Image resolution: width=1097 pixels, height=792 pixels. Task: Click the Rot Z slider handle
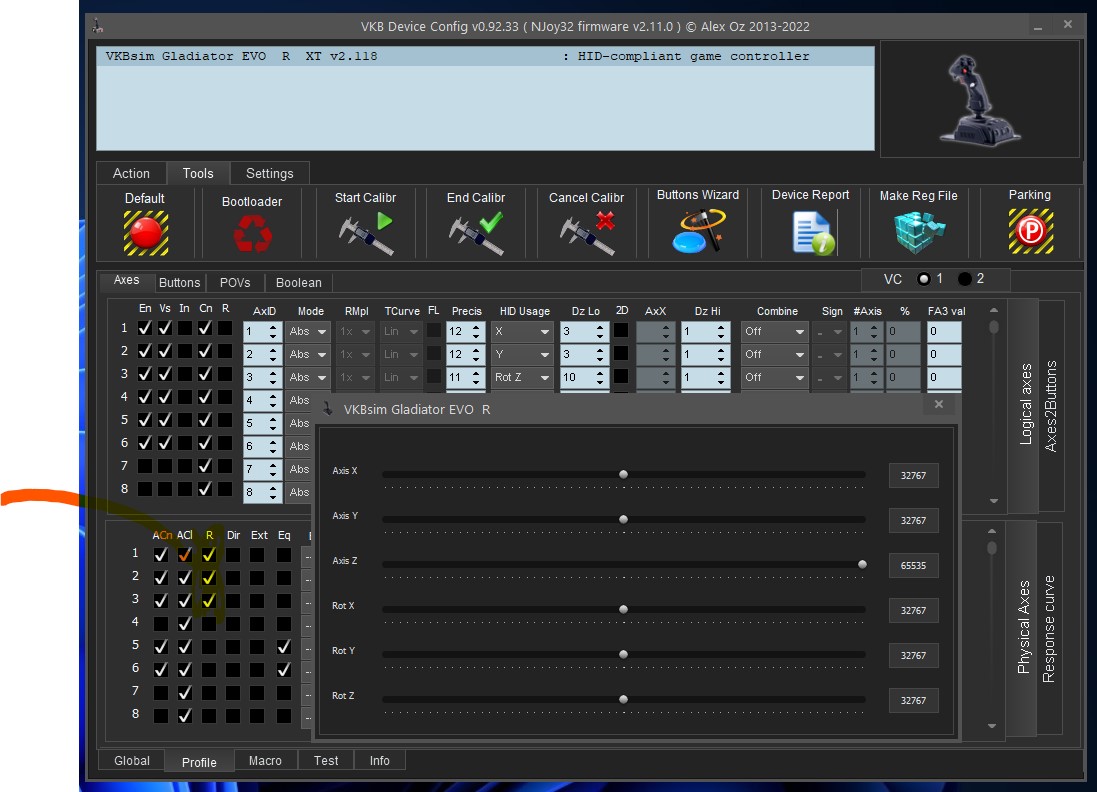(623, 699)
